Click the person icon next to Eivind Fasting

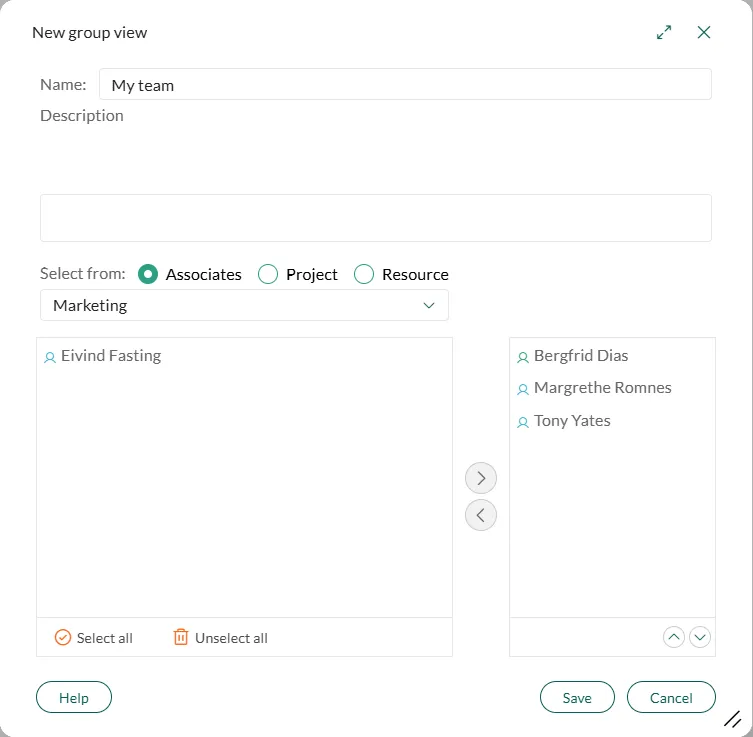click(50, 357)
